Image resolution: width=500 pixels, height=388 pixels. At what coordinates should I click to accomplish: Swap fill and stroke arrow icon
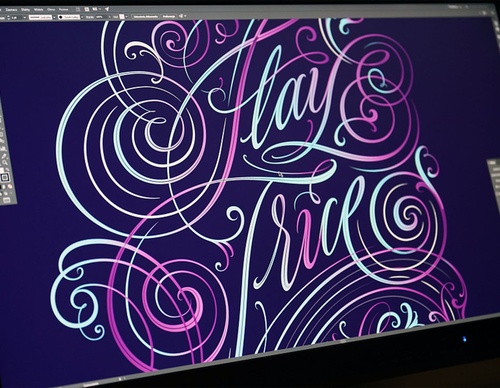[7, 169]
